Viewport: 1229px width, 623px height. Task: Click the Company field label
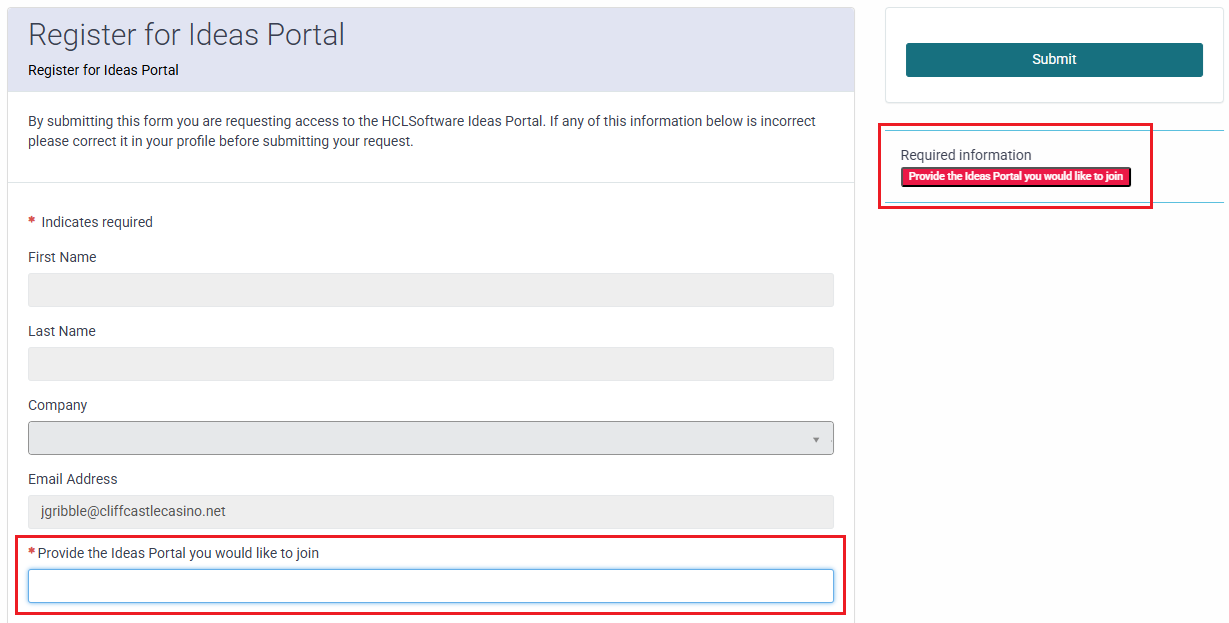(x=57, y=405)
